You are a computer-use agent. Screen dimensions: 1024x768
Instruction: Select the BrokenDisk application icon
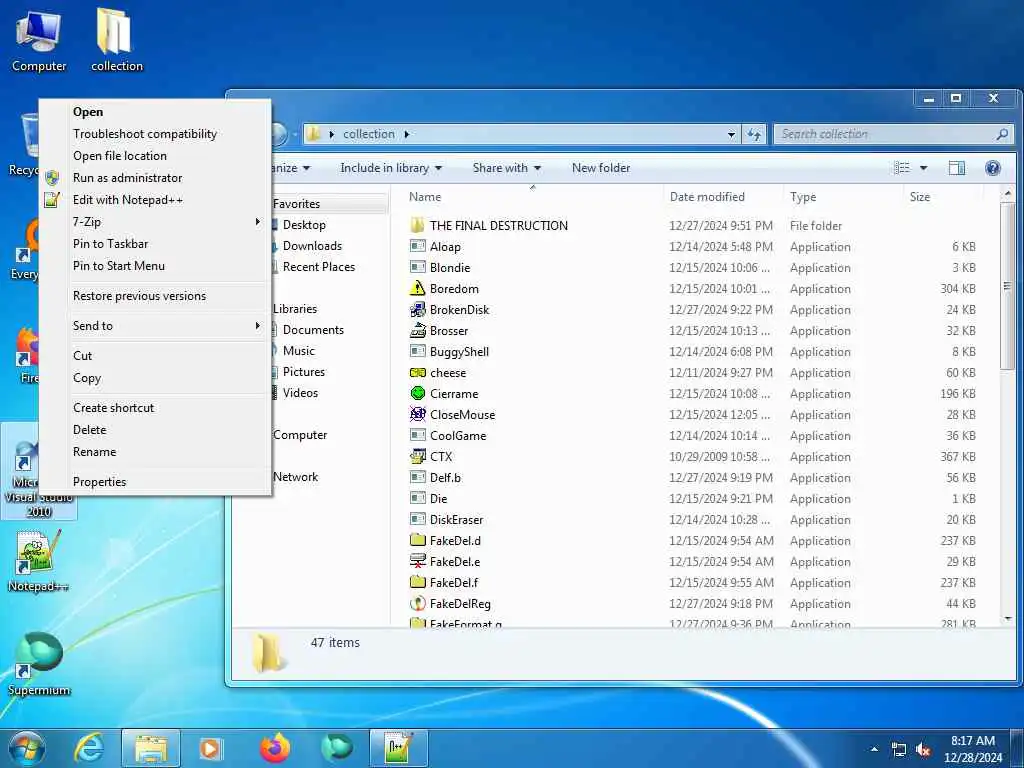pos(417,310)
